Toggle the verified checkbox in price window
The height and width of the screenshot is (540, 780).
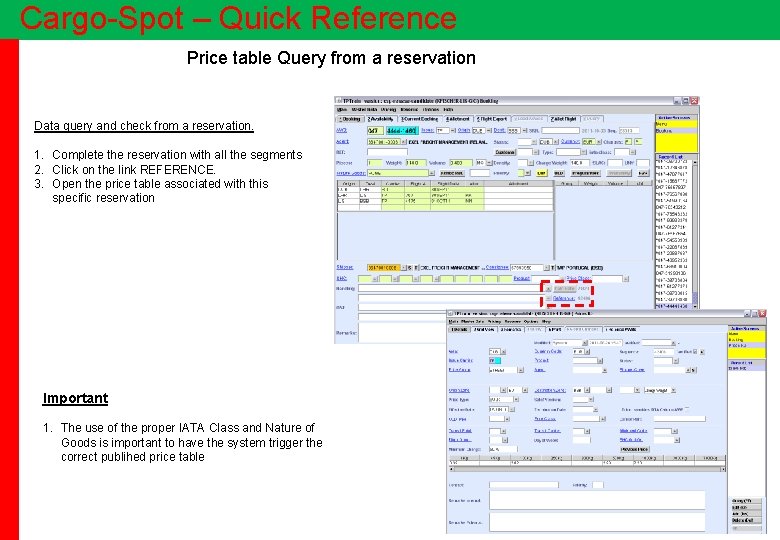coord(695,352)
